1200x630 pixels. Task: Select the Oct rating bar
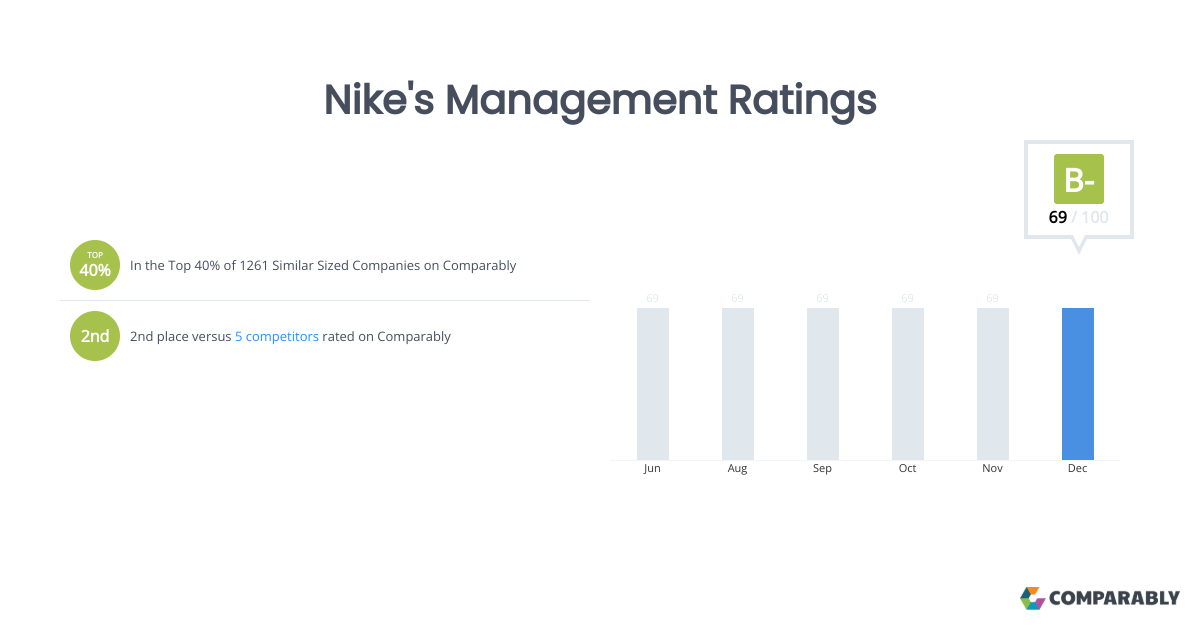(x=908, y=383)
